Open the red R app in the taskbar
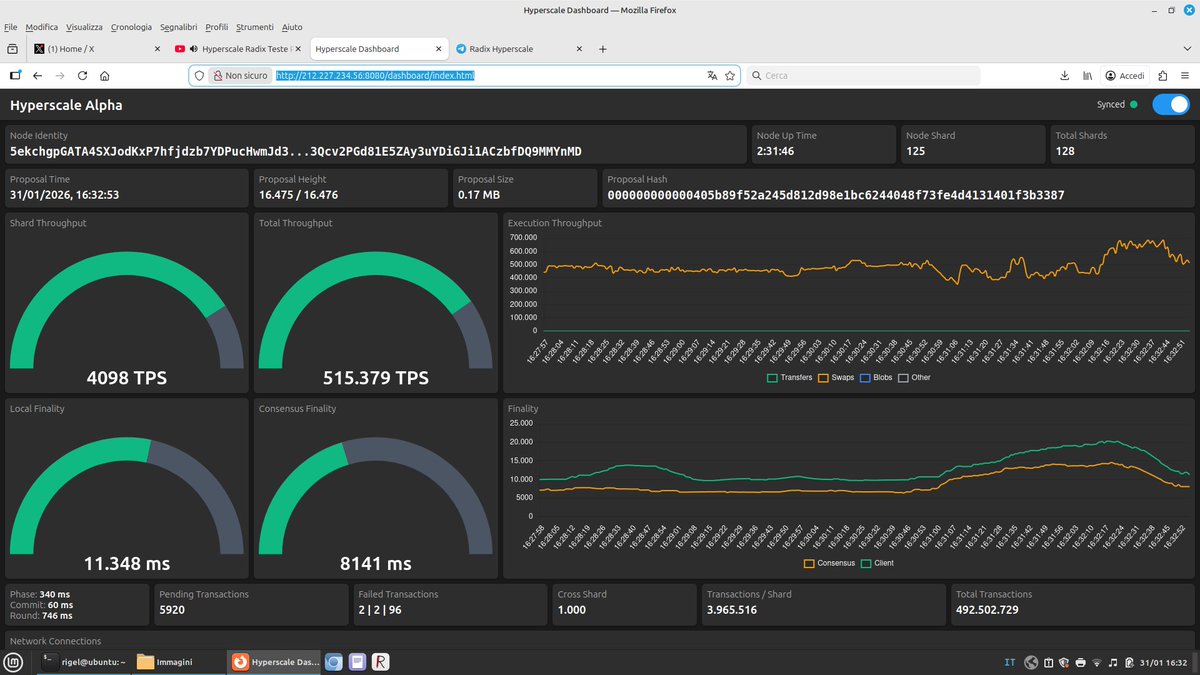 [x=381, y=662]
